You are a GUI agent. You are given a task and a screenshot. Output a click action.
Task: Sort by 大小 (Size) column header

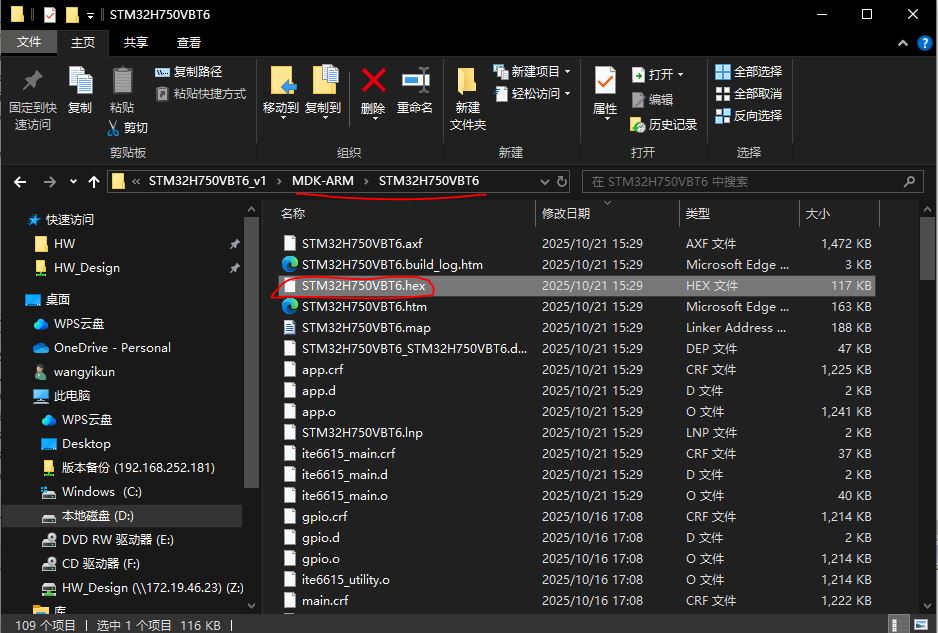[x=839, y=214]
